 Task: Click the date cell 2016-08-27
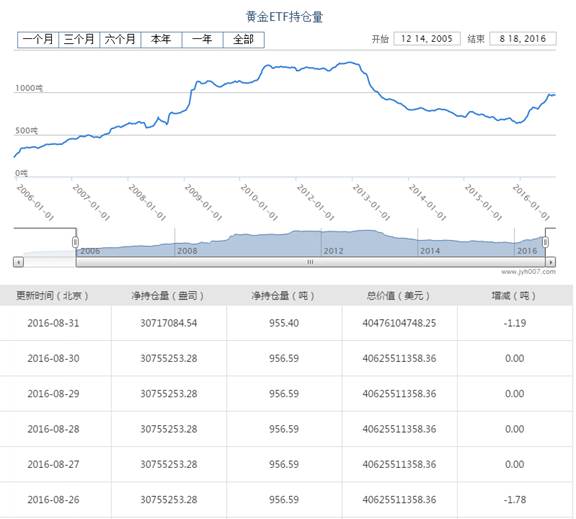[x=53, y=464]
